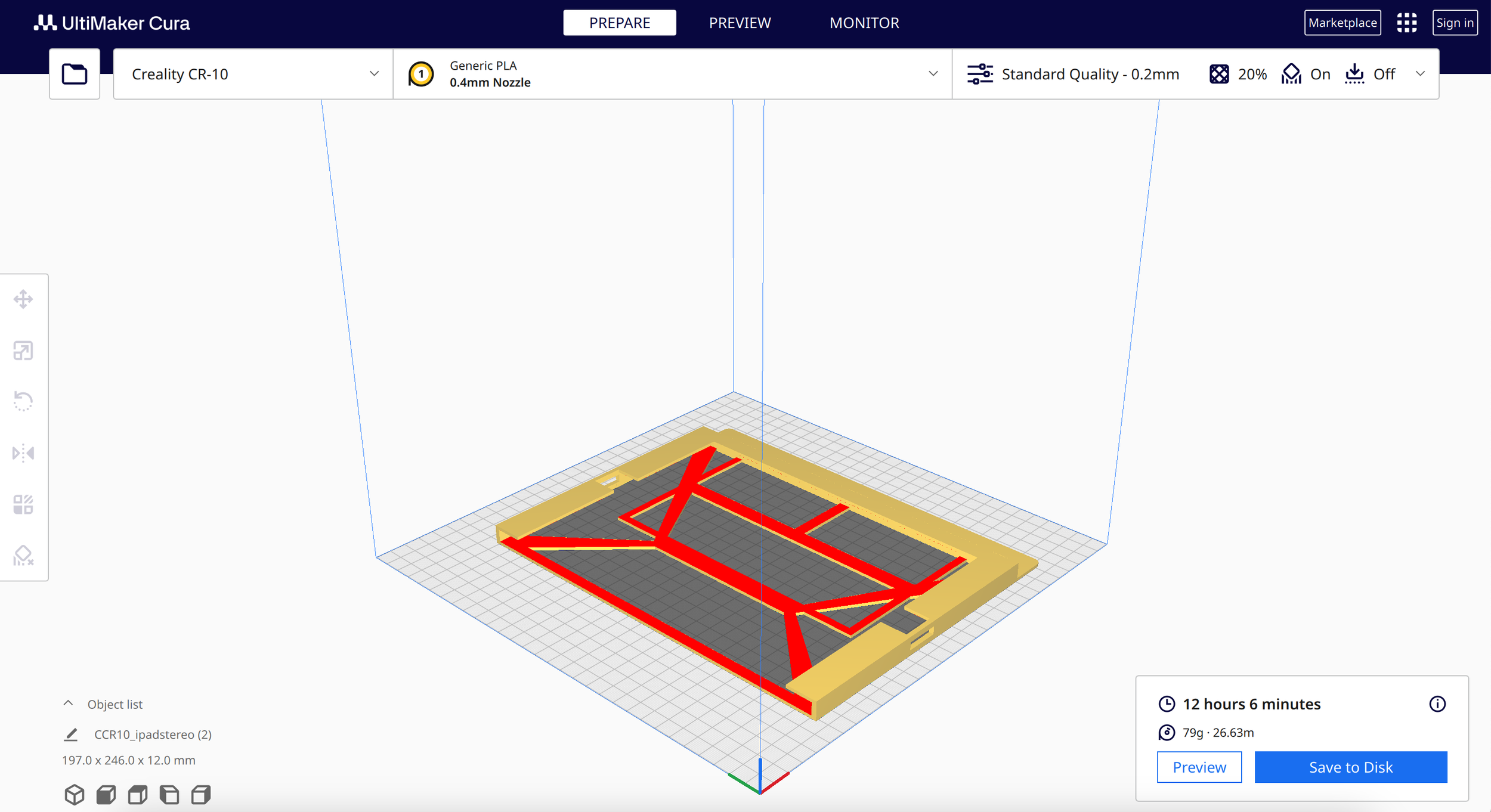The width and height of the screenshot is (1491, 812).
Task: Show print time details info icon
Action: [1437, 704]
